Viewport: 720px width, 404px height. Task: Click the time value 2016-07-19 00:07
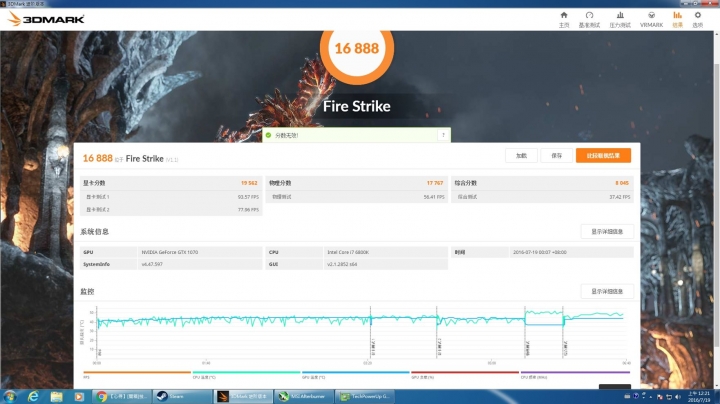pos(540,252)
